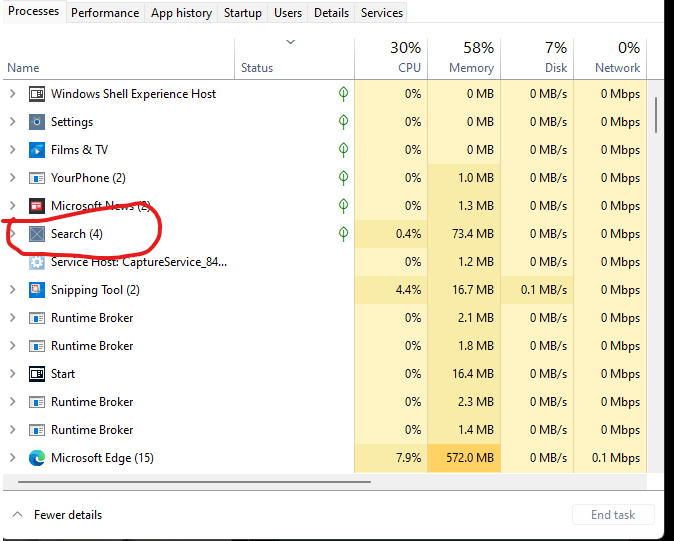Expand the Microsoft Edge (15) group
Viewport: 674px width, 541px height.
point(12,458)
